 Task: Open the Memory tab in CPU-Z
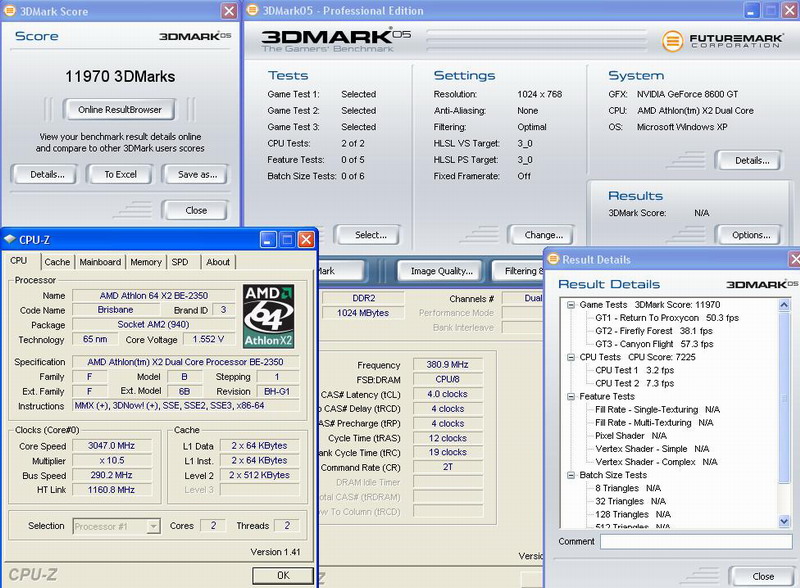coord(146,262)
